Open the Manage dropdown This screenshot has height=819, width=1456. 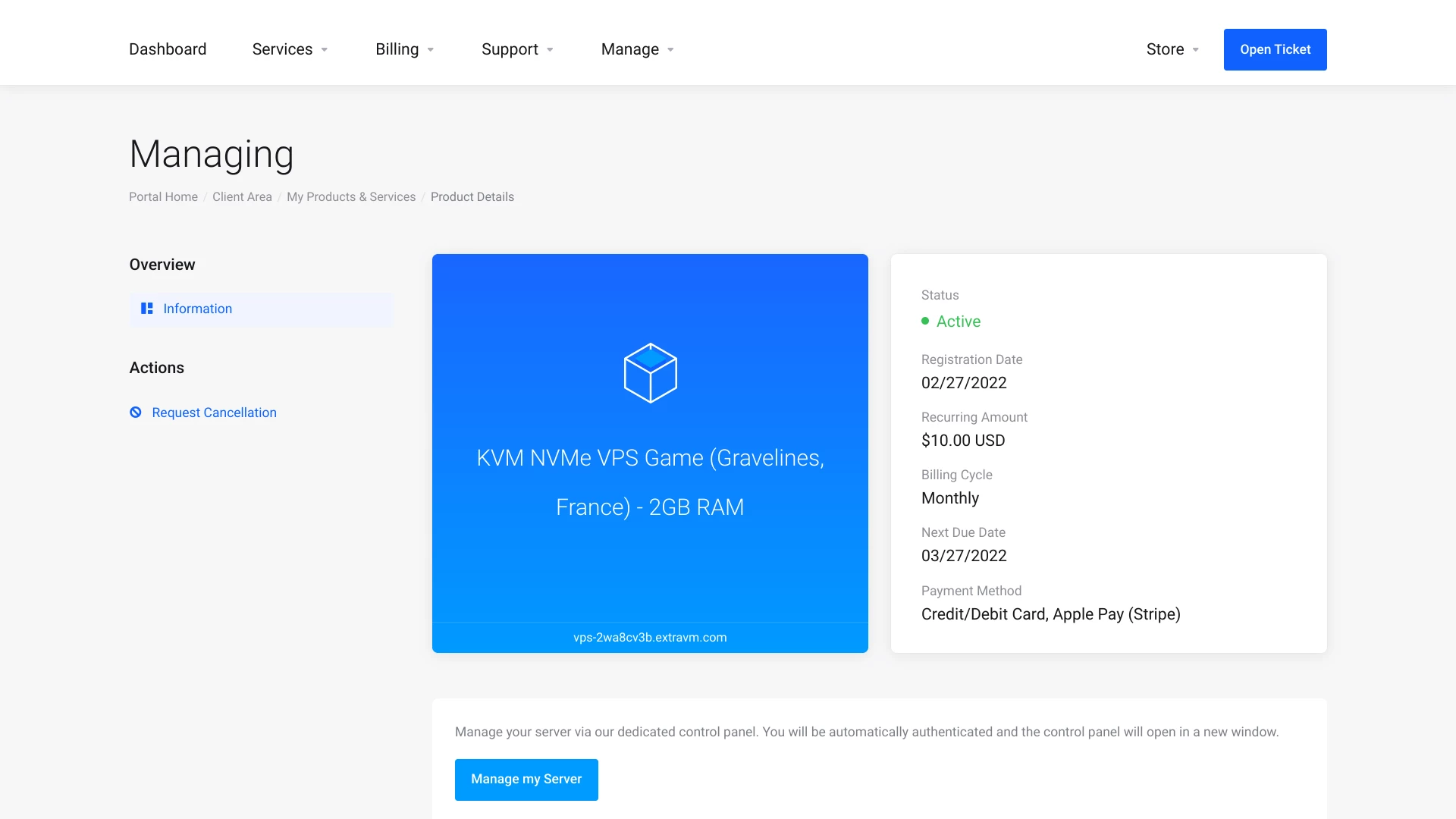click(x=637, y=49)
